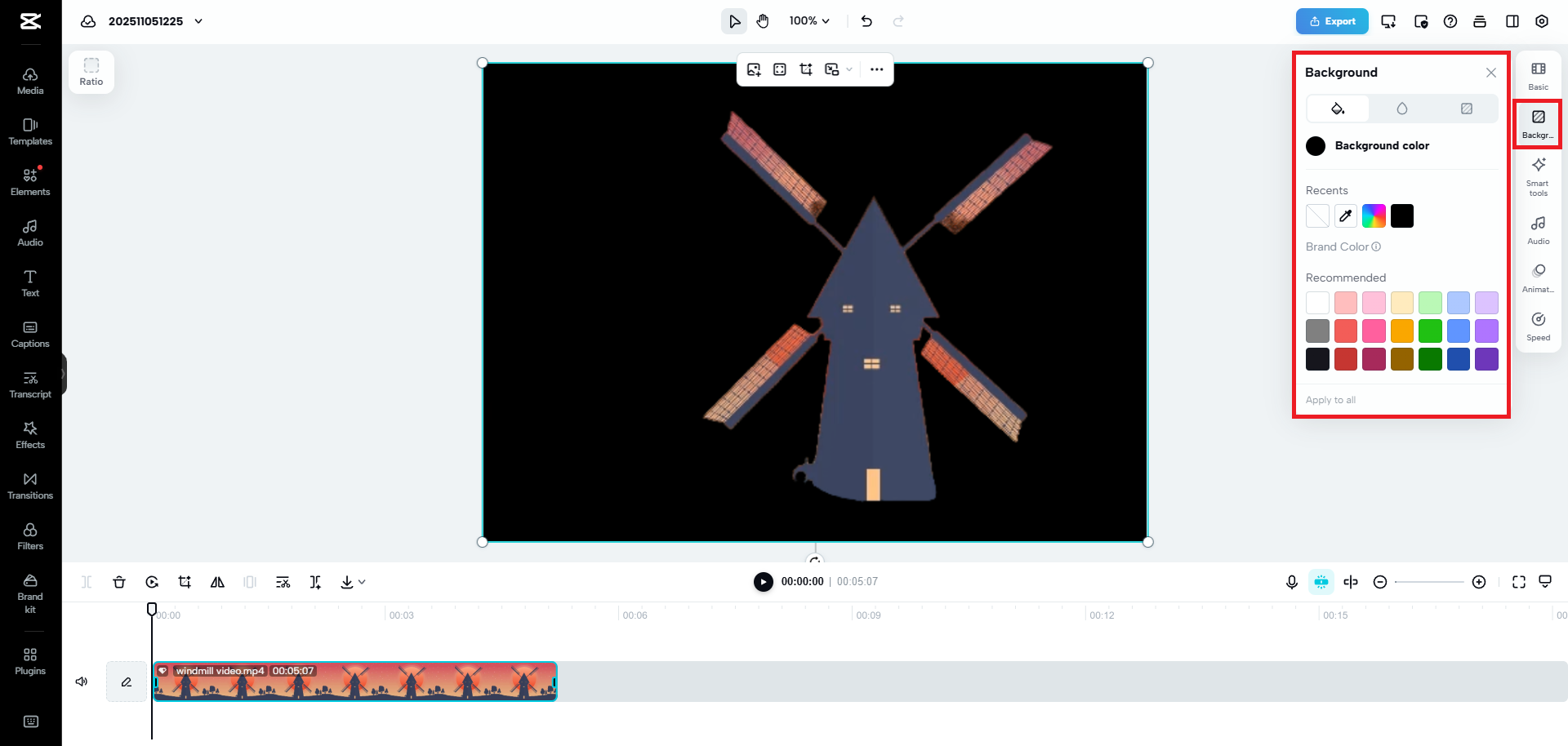Click the fit-to-frame icon in canvas toolbar

click(x=780, y=69)
